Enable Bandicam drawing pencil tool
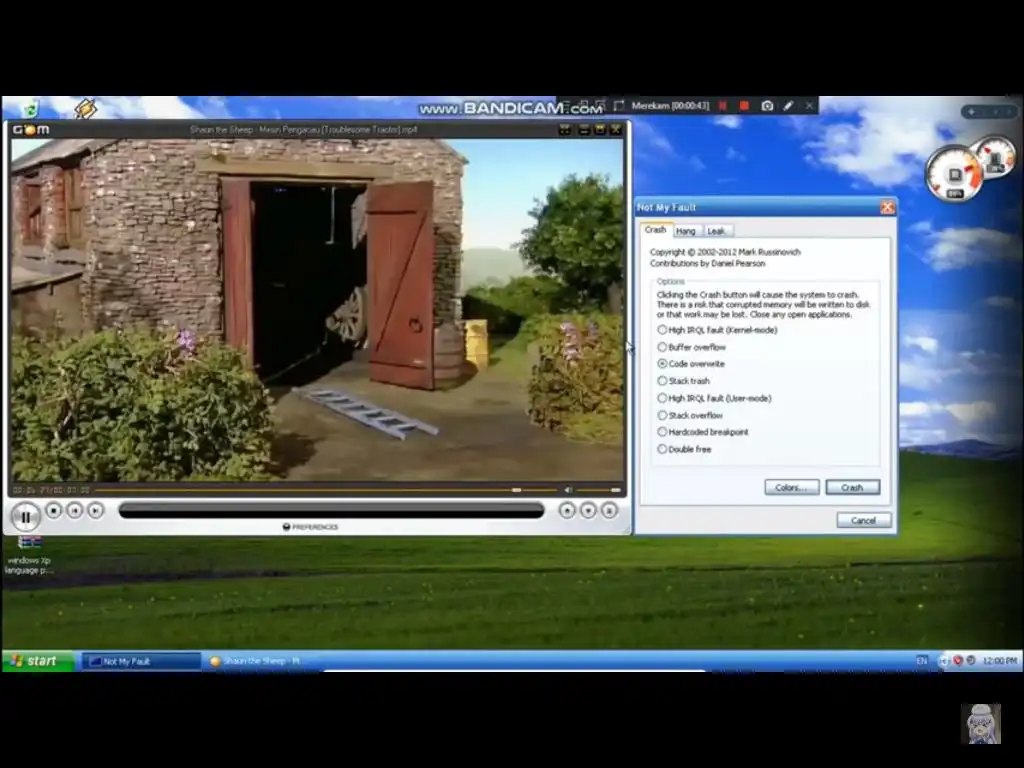Viewport: 1024px width, 768px height. click(788, 105)
